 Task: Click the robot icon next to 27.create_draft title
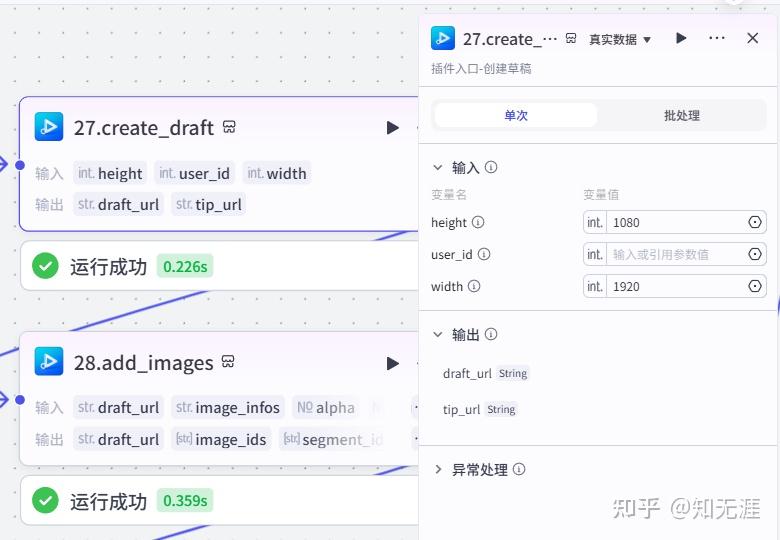[x=229, y=127]
